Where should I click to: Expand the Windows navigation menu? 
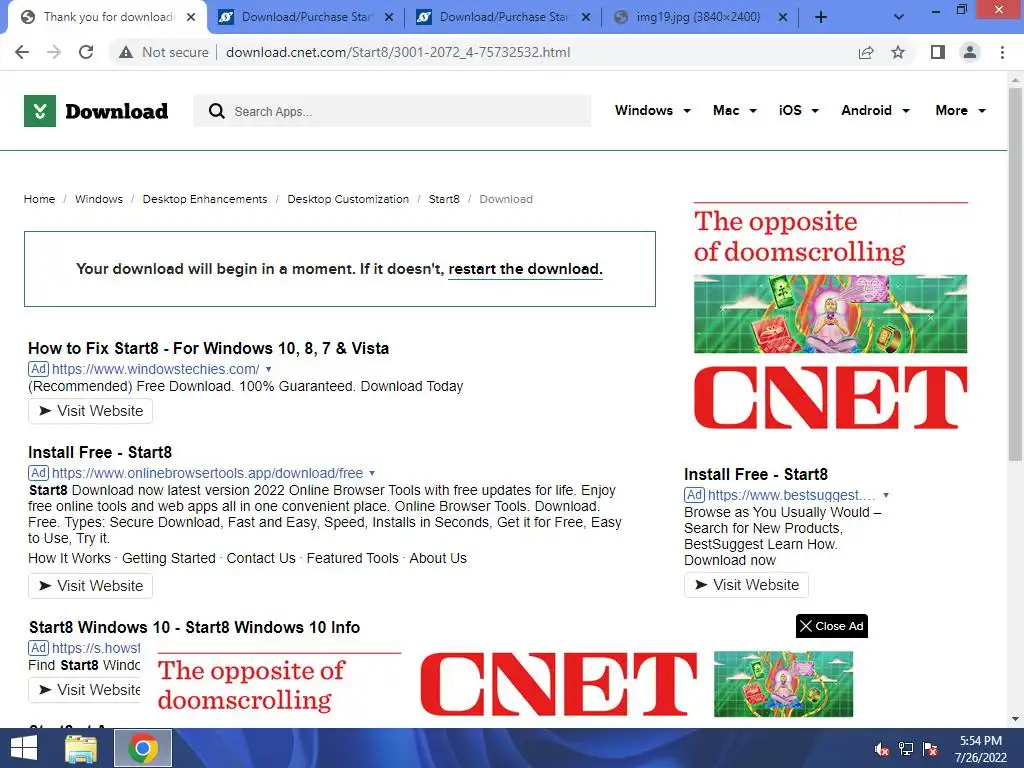pyautogui.click(x=652, y=110)
